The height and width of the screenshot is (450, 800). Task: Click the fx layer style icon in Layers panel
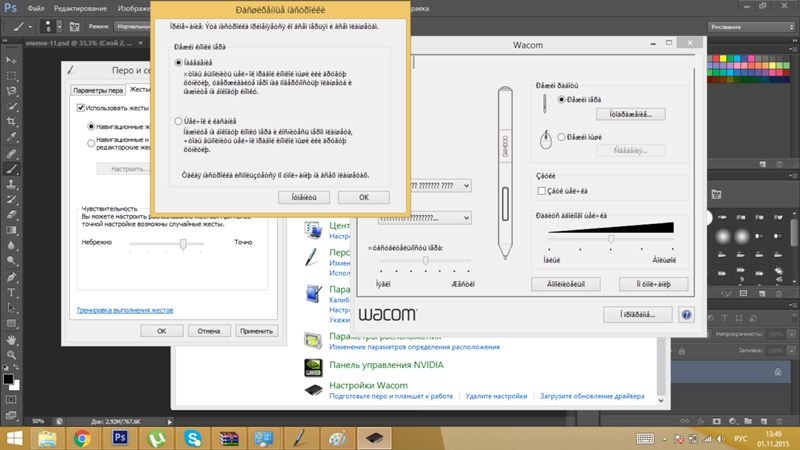pyautogui.click(x=701, y=421)
